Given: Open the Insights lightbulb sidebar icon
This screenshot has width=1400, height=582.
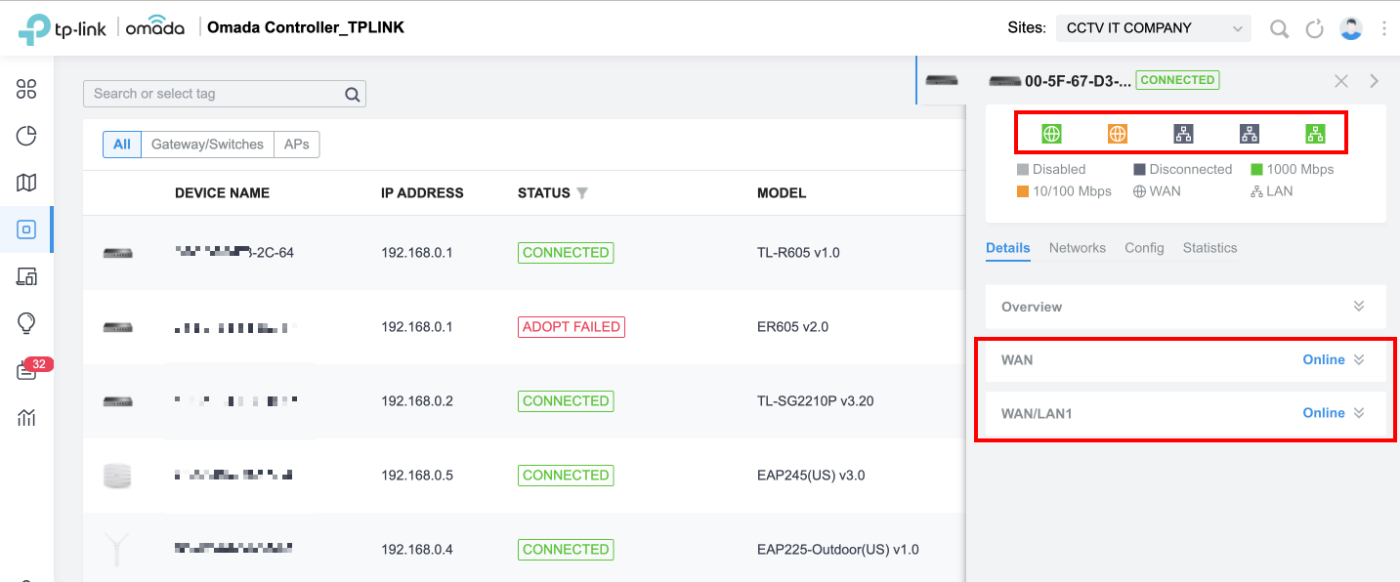Looking at the screenshot, I should 27,323.
